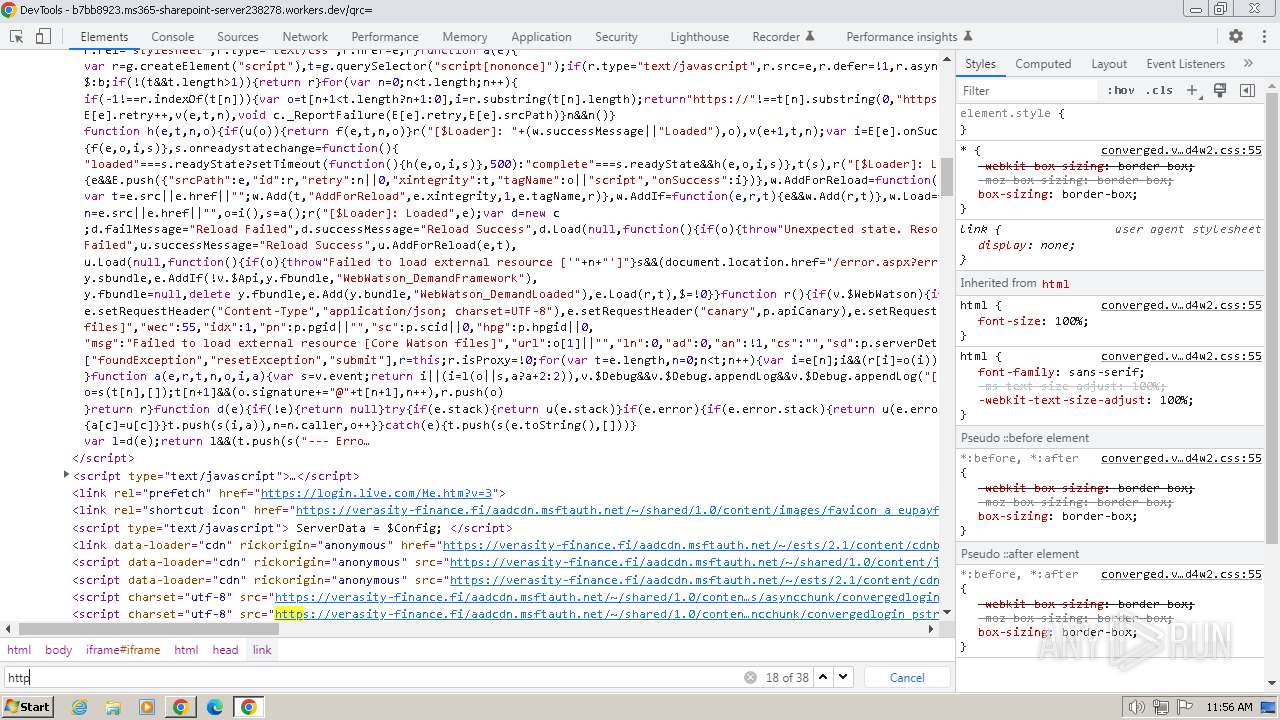Open the Sources panel tab
Image resolution: width=1280 pixels, height=720 pixels.
click(x=238, y=37)
